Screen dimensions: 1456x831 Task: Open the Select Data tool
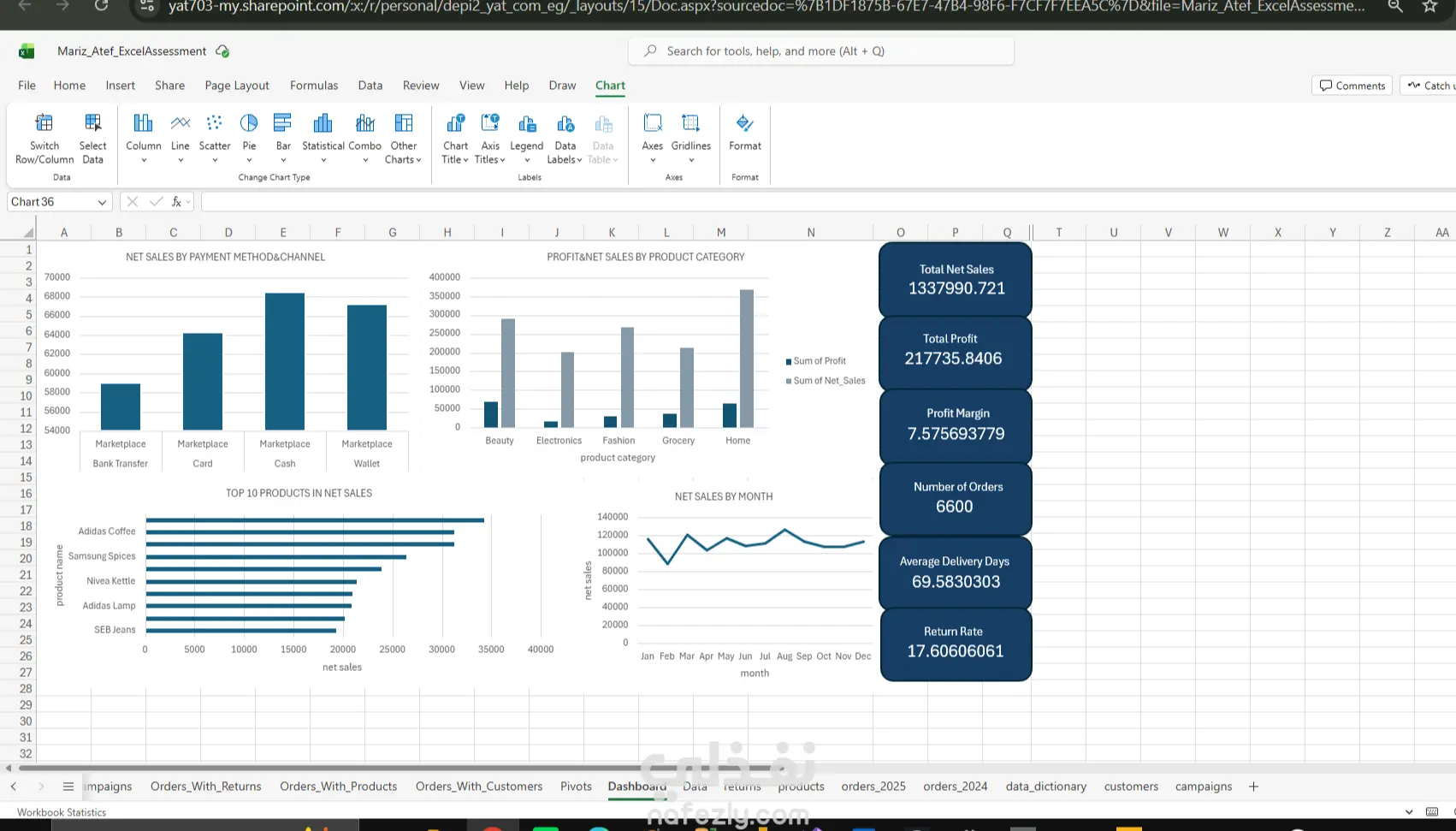point(92,139)
